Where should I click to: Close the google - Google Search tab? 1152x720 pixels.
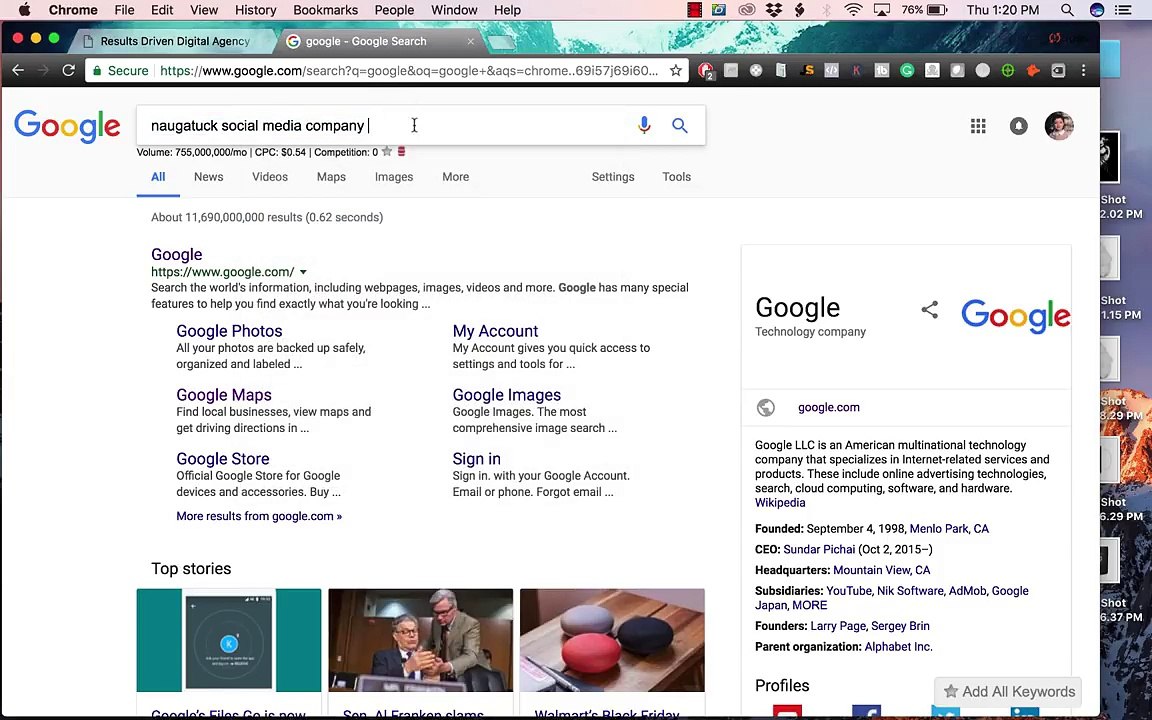pos(471,41)
